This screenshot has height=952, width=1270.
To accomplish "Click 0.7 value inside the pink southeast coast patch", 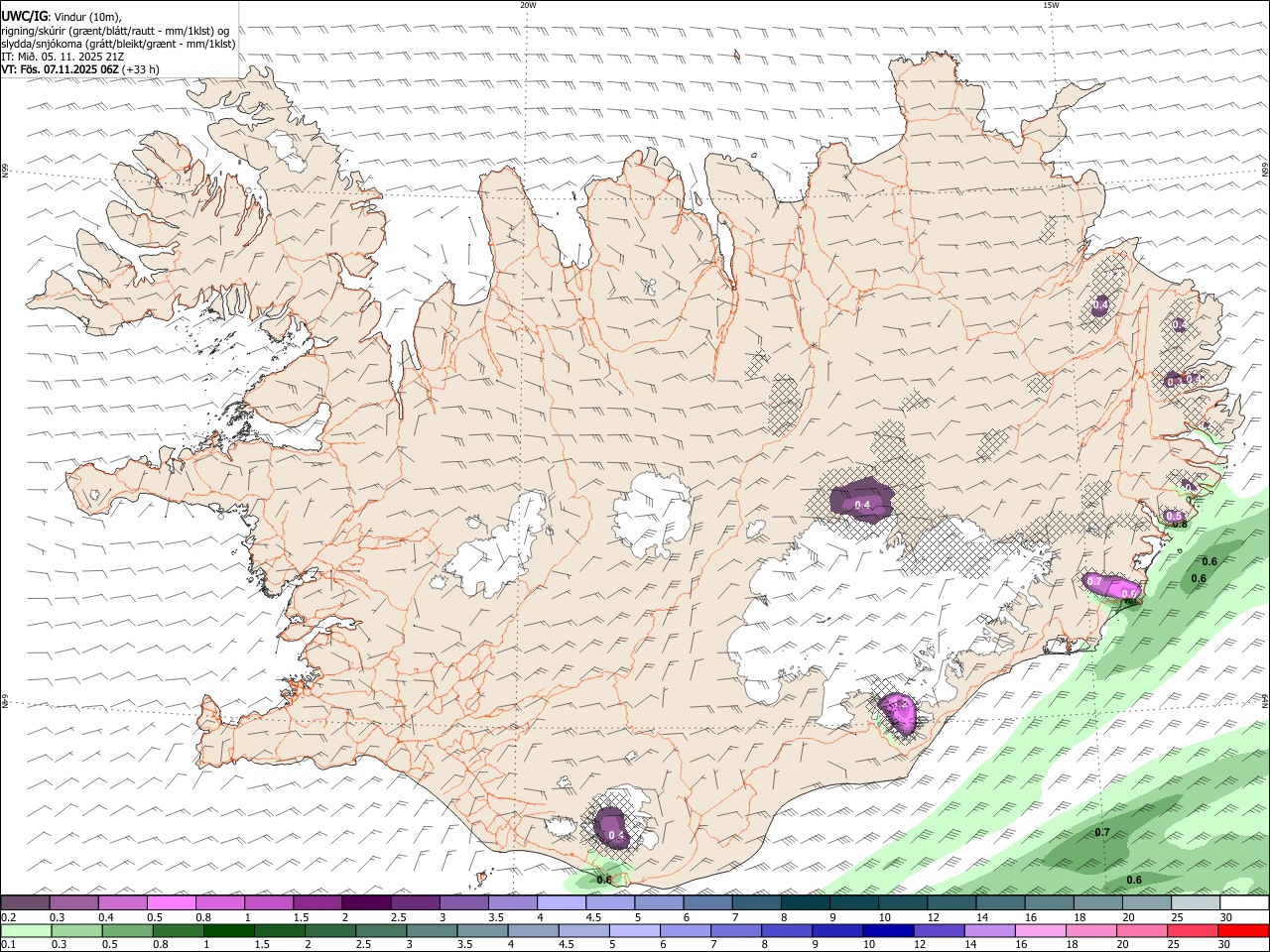I will click(x=1093, y=580).
